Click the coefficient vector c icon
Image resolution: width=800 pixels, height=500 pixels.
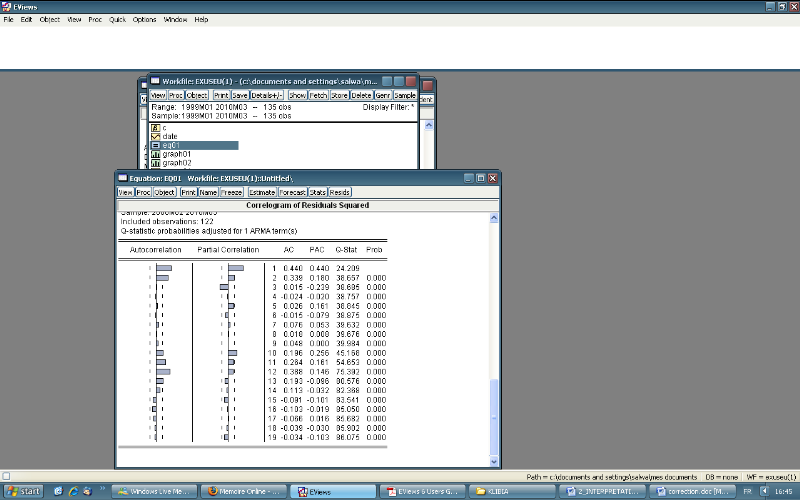pos(155,127)
